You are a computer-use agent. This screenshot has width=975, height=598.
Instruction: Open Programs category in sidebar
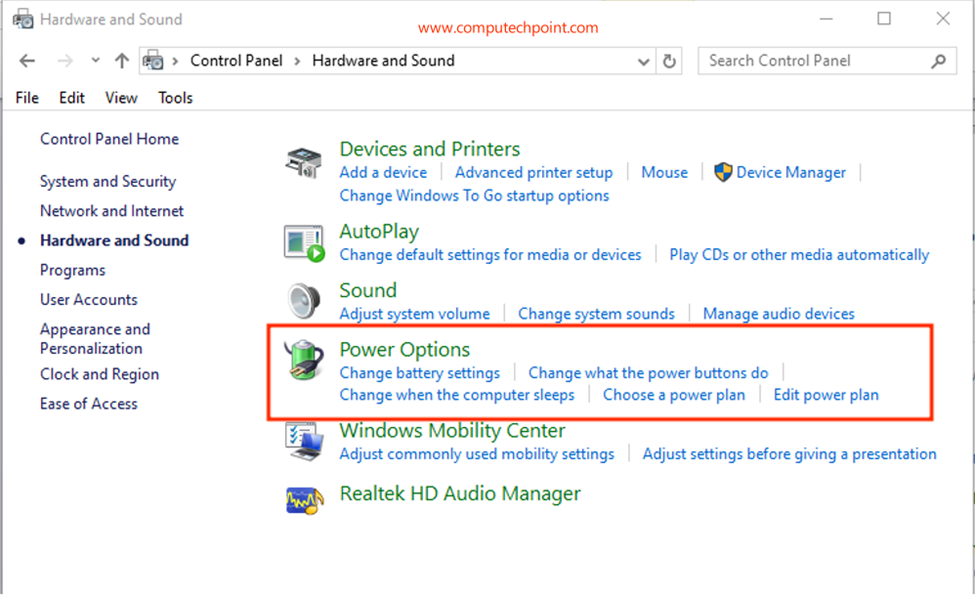(x=72, y=270)
